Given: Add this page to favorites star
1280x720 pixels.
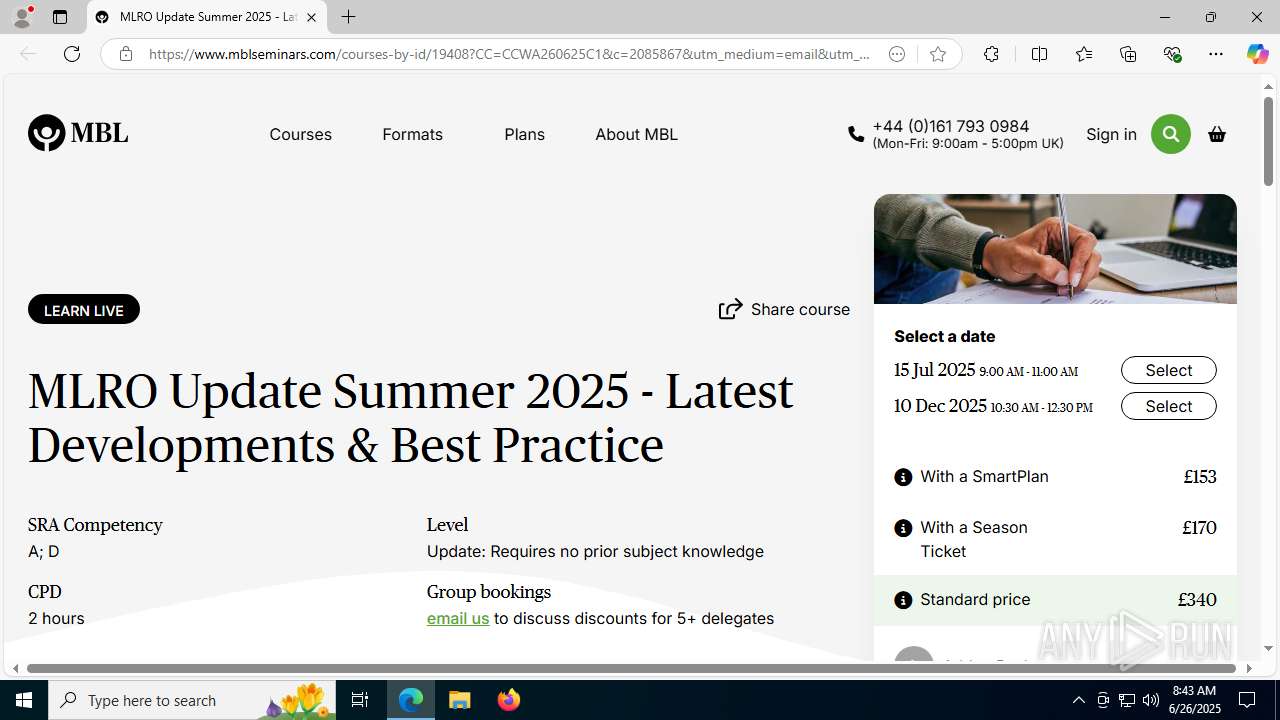Looking at the screenshot, I should point(938,54).
